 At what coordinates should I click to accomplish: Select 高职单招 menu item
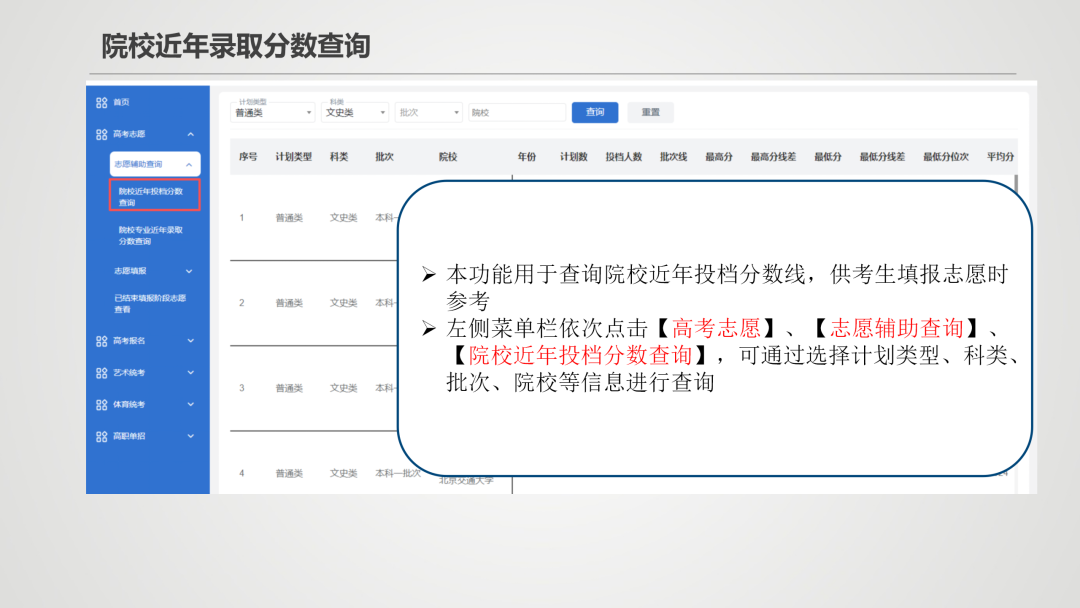point(129,436)
